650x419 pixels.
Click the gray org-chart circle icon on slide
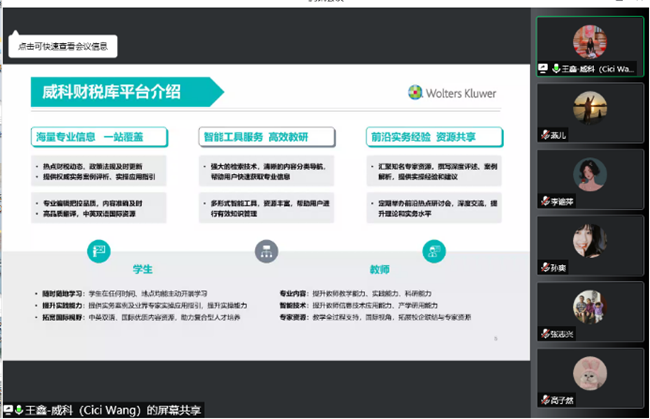(x=266, y=251)
